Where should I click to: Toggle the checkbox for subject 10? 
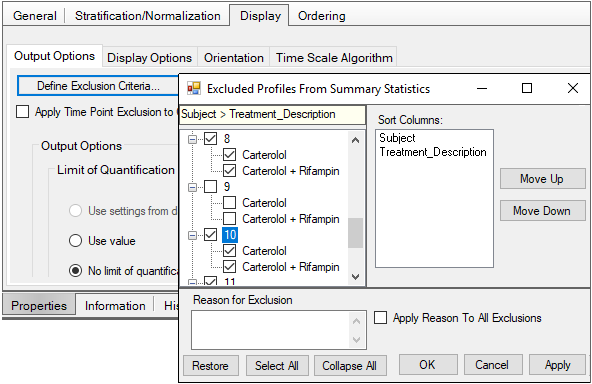pyautogui.click(x=211, y=234)
